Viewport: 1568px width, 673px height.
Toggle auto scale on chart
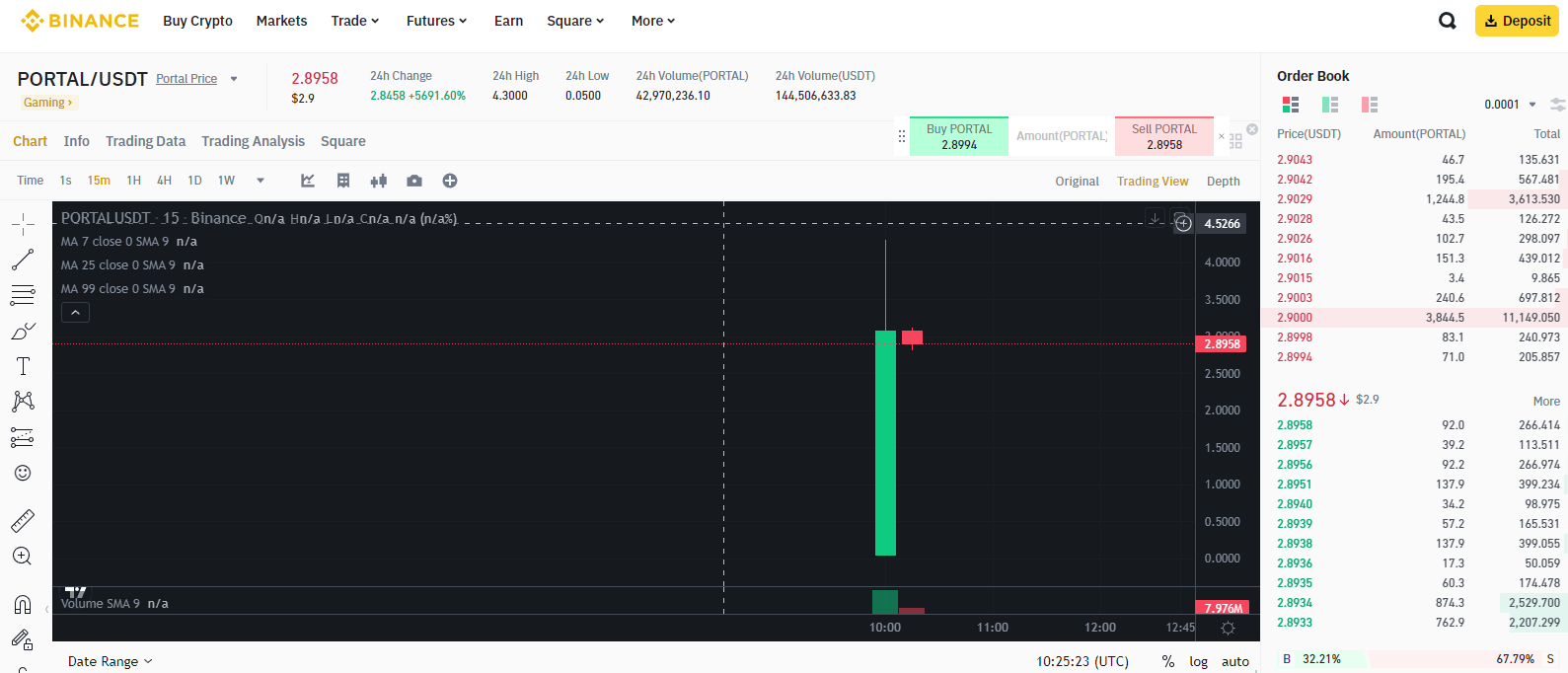click(x=1235, y=661)
